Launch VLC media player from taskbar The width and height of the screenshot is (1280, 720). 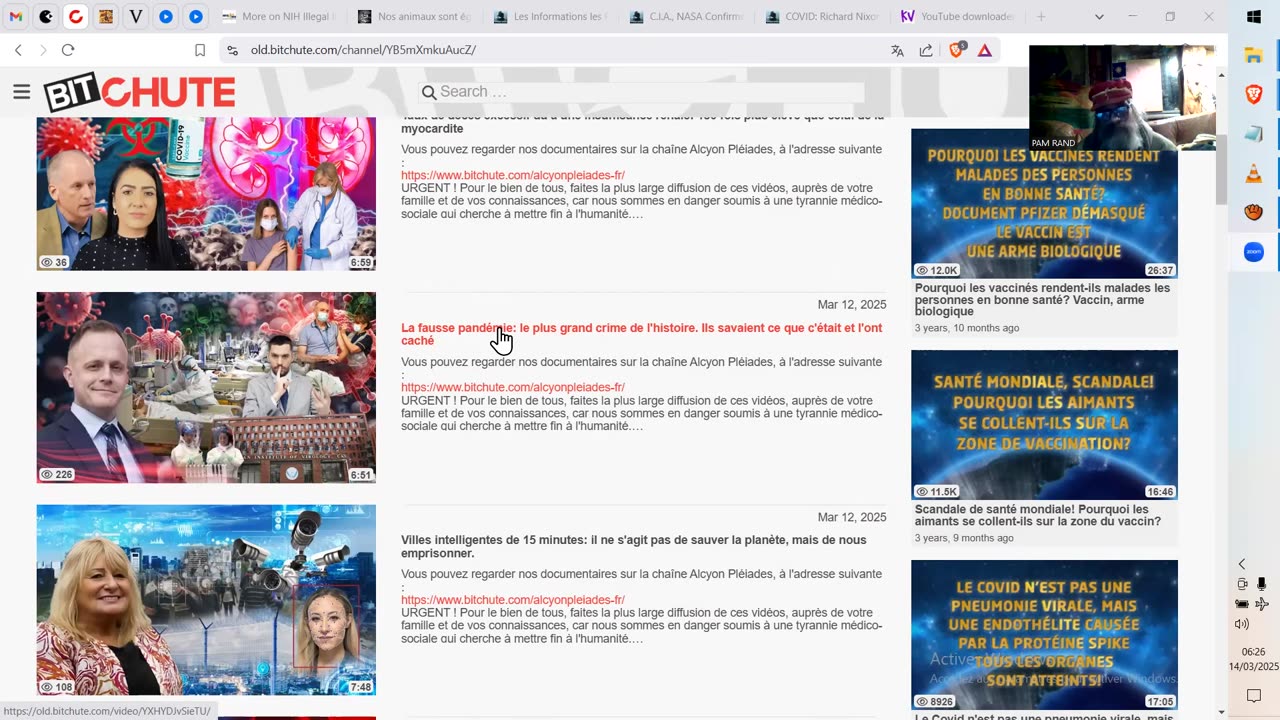pyautogui.click(x=1254, y=174)
